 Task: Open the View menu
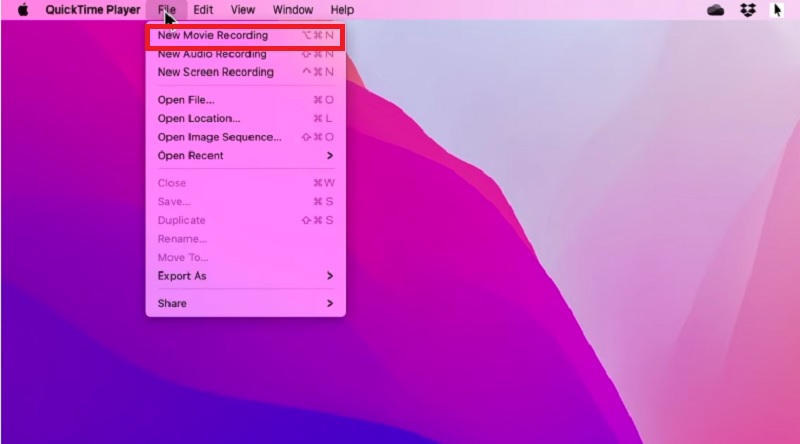point(242,10)
